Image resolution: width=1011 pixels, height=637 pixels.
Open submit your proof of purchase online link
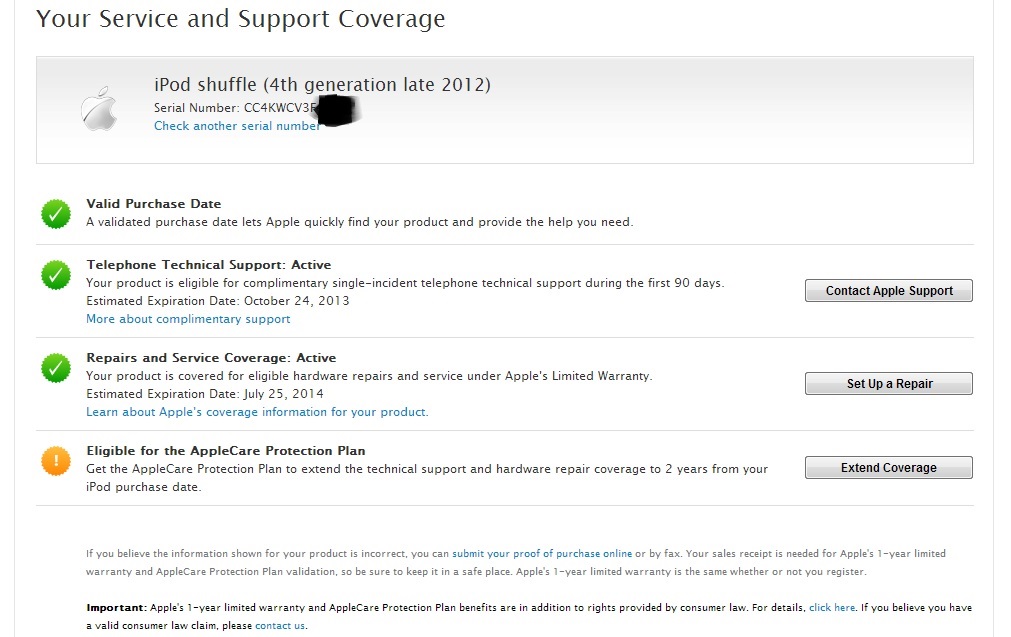[541, 553]
